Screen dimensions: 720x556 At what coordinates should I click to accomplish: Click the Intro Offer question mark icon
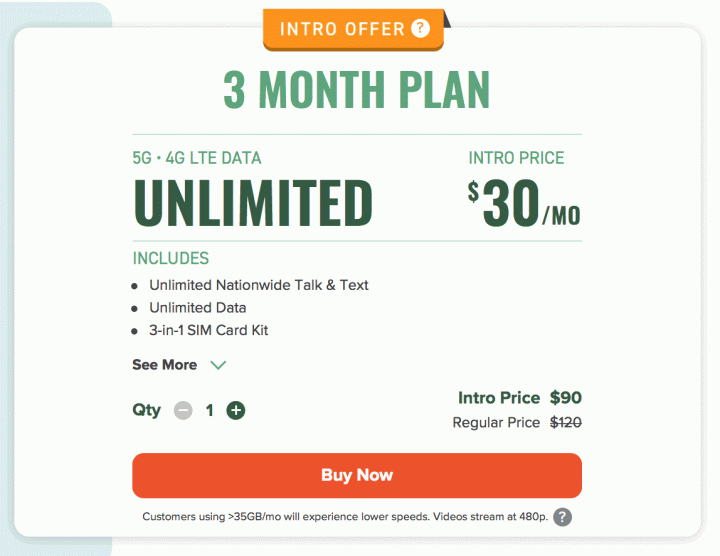point(420,28)
